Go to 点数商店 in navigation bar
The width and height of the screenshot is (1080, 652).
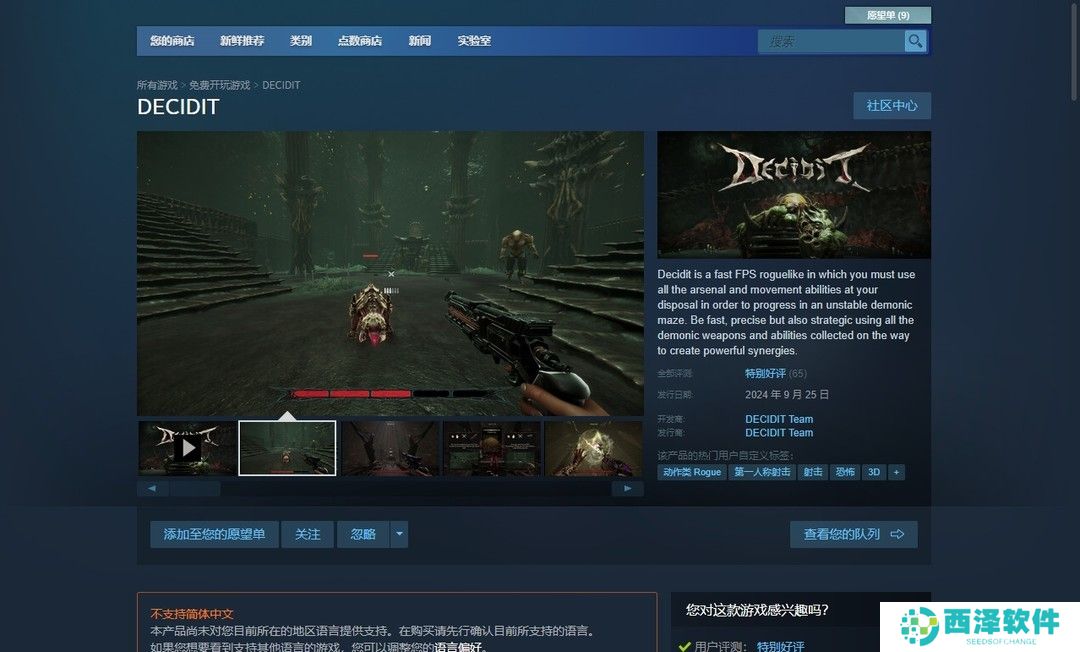[x=360, y=41]
